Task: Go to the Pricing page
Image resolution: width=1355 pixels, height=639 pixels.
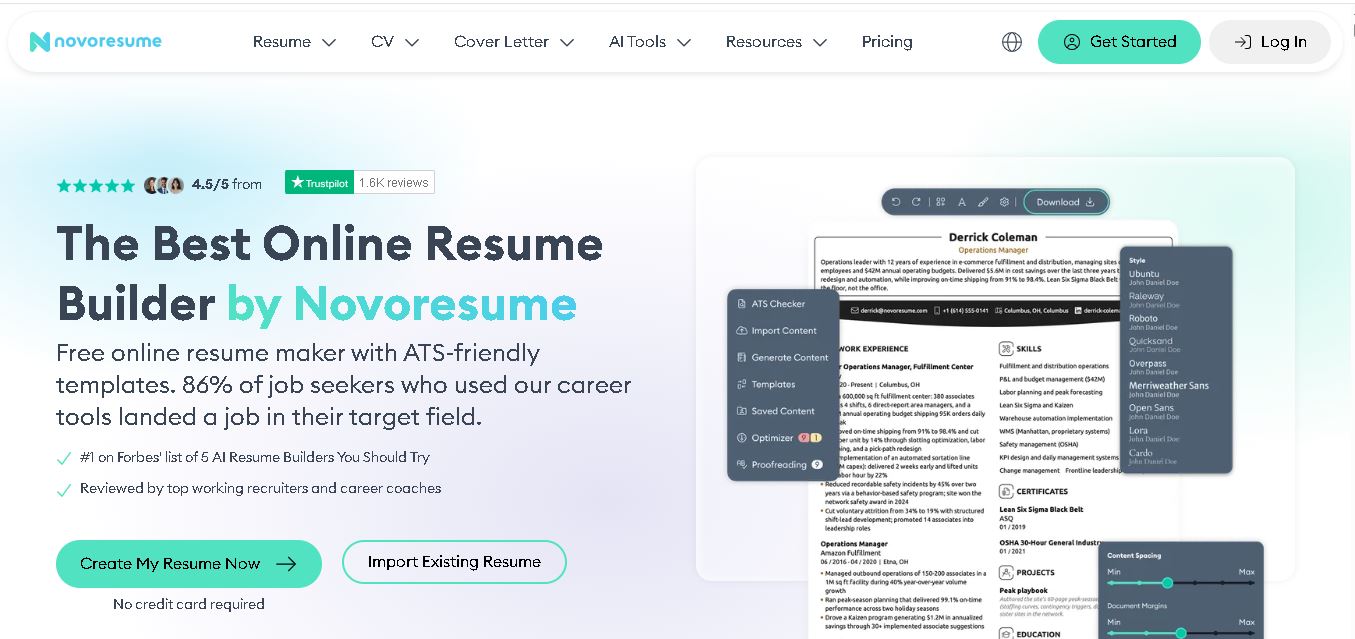Action: pos(887,42)
